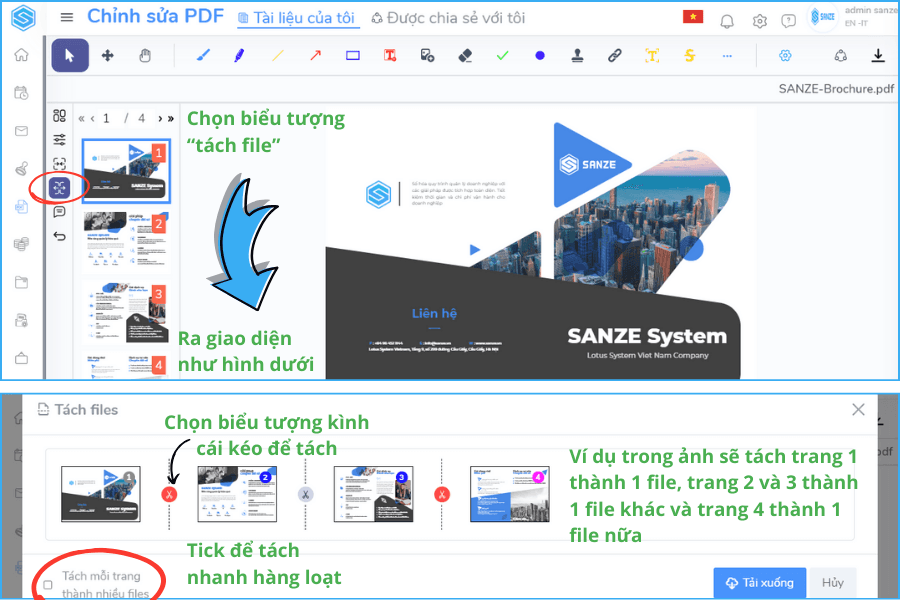Screen dimensions: 900x600
Task: Enable "Tách mỗi trang thành nhiều files" checkbox
Action: pyautogui.click(x=48, y=584)
